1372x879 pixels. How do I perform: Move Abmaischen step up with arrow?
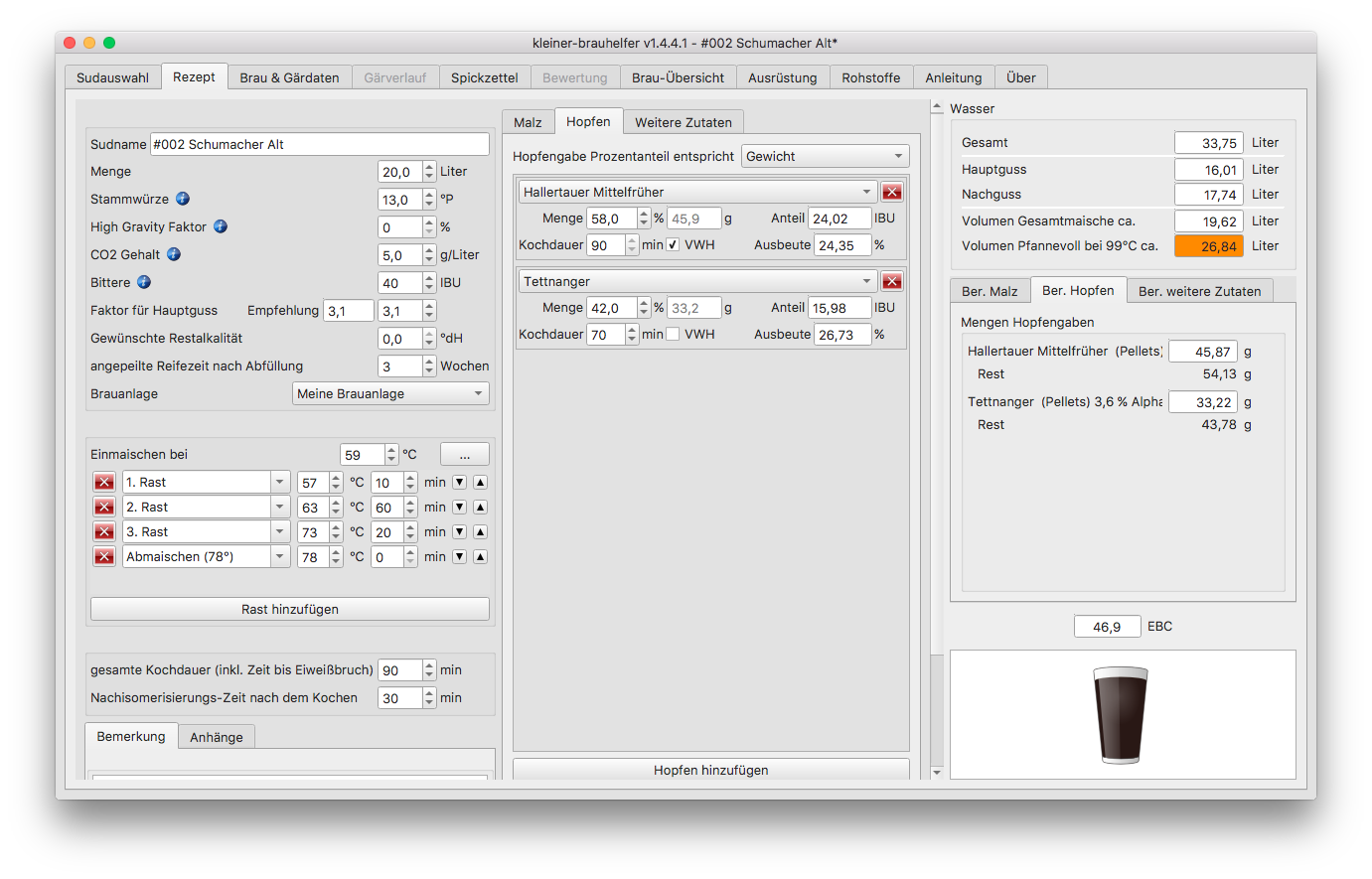pos(480,556)
